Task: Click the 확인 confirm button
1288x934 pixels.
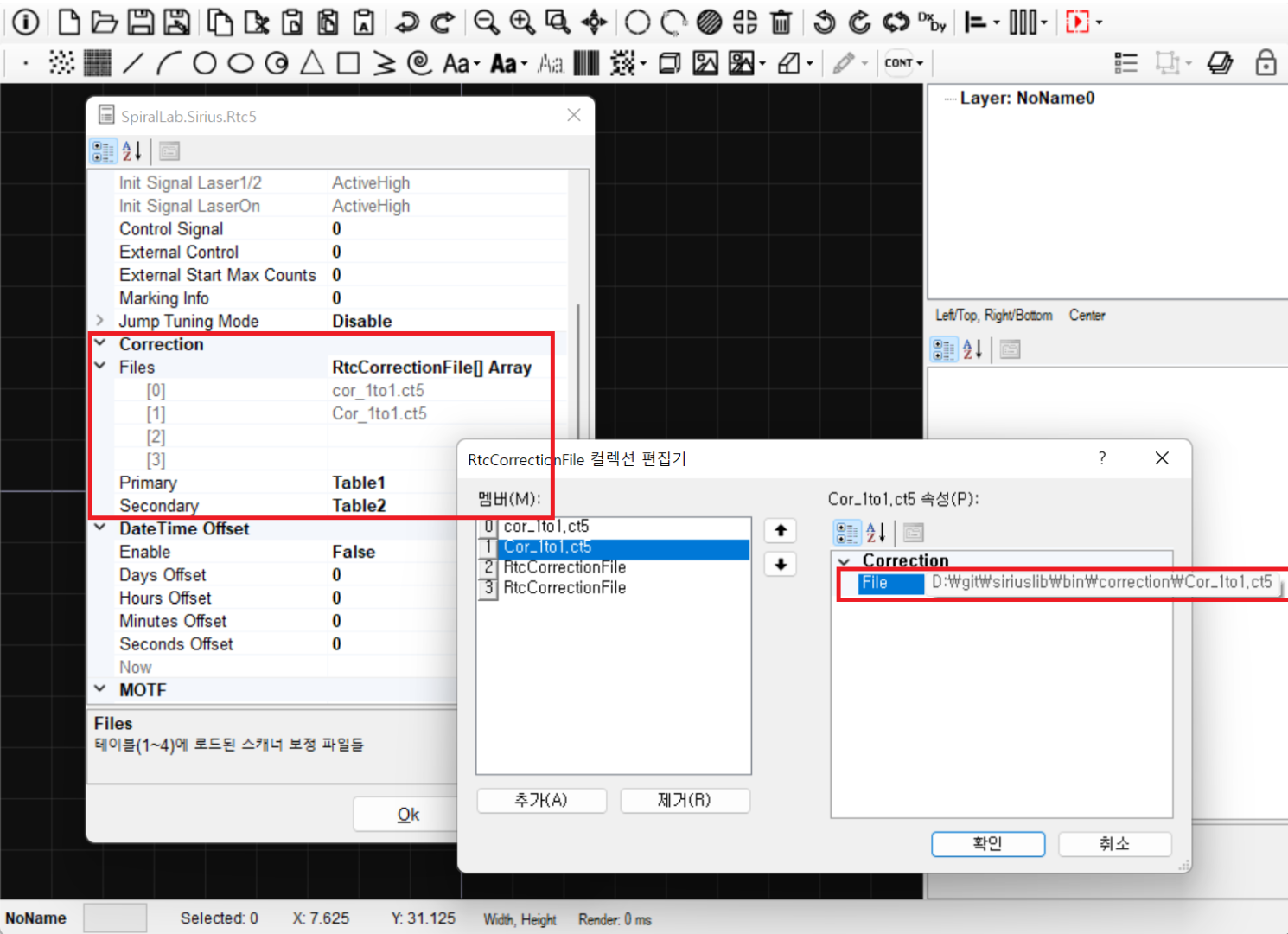Action: (x=987, y=844)
